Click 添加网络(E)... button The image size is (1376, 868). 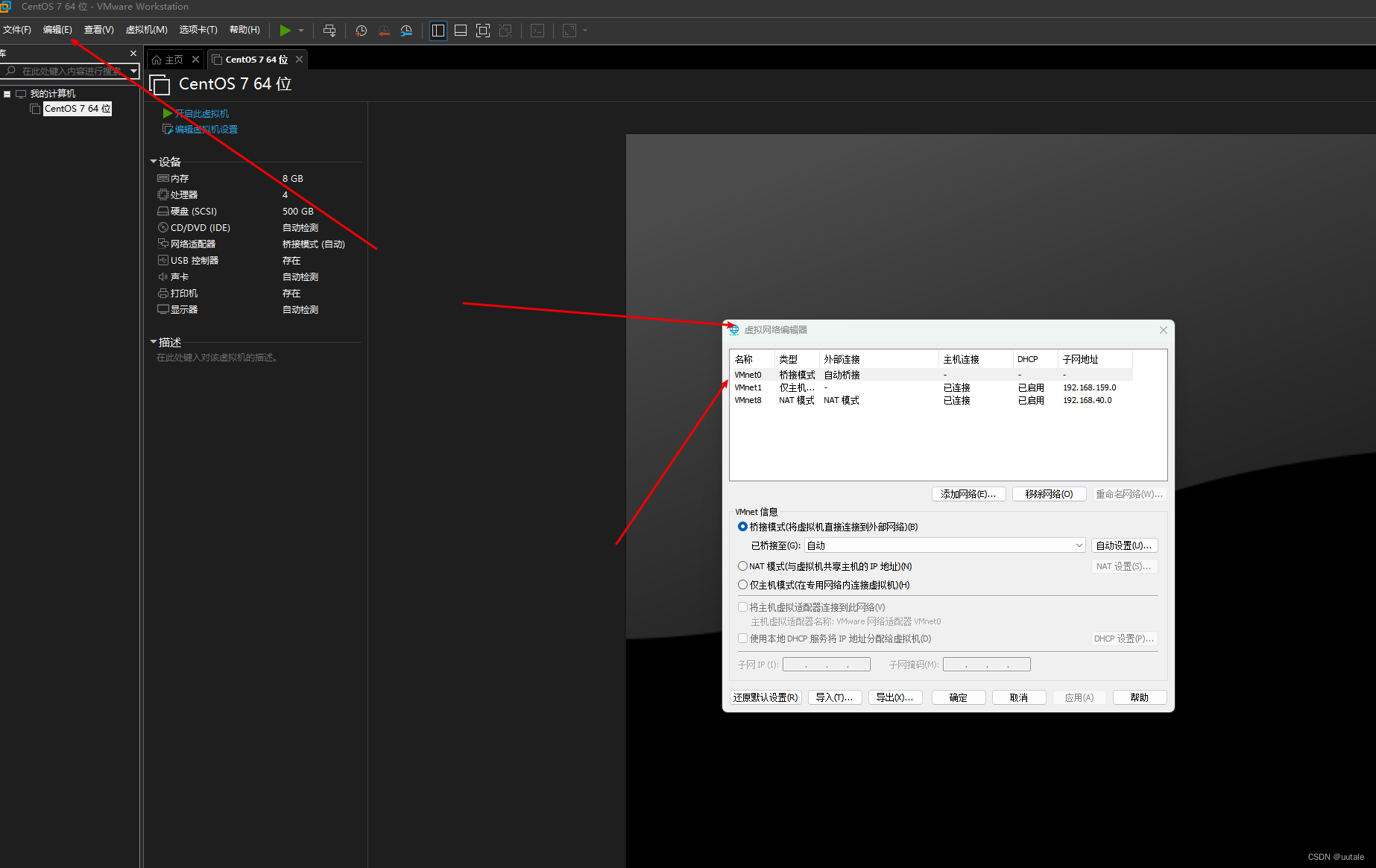[x=968, y=494]
